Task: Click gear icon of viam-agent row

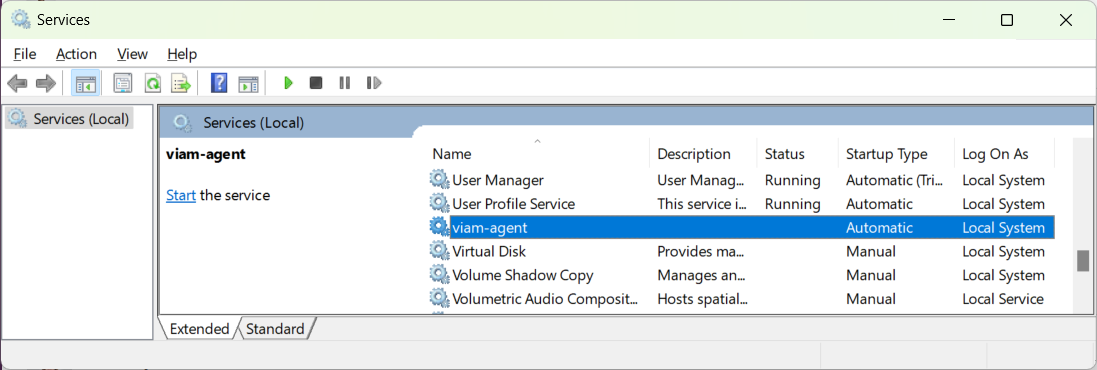Action: tap(439, 227)
